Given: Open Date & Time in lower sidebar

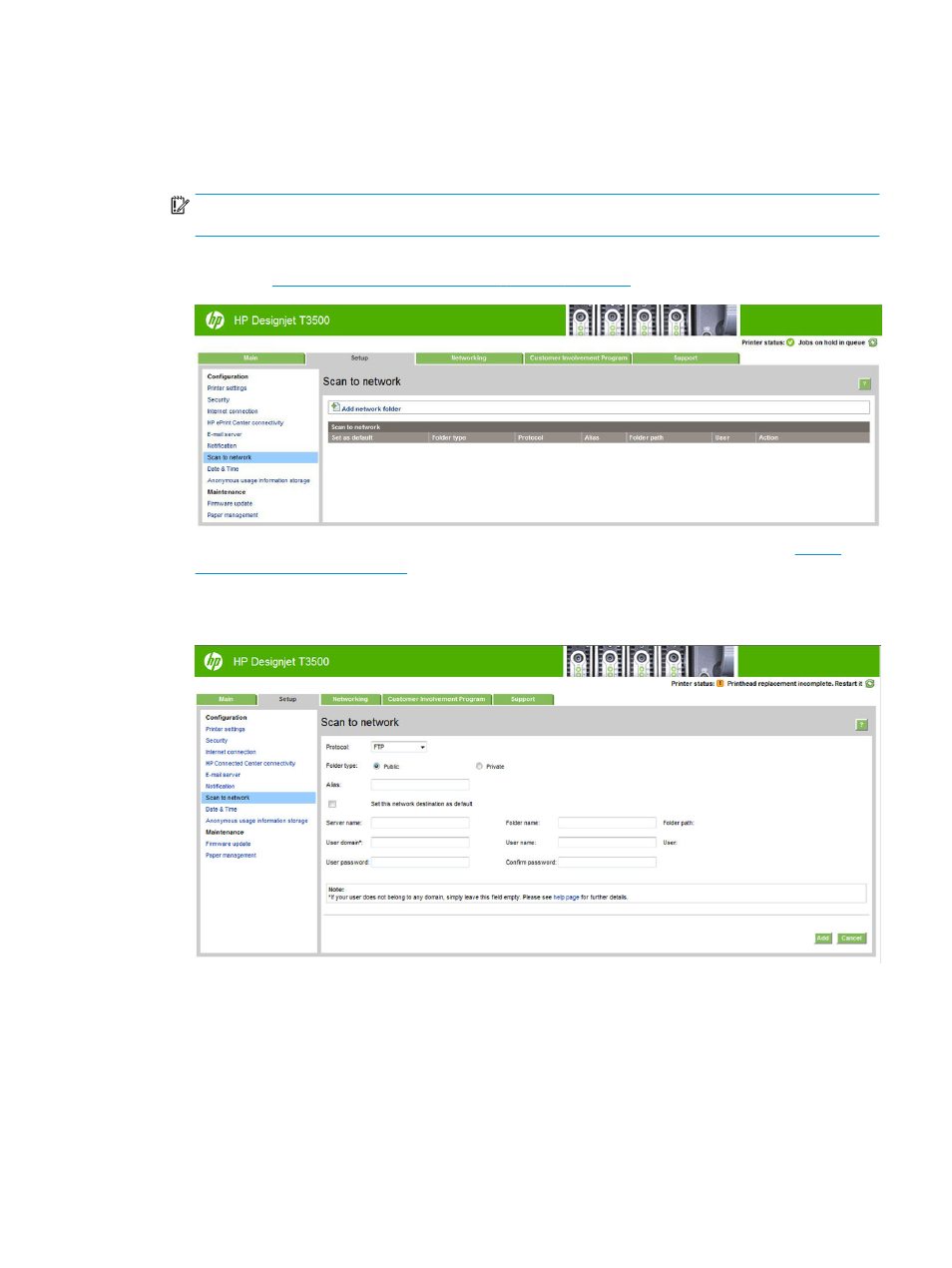Looking at the screenshot, I should 222,810.
